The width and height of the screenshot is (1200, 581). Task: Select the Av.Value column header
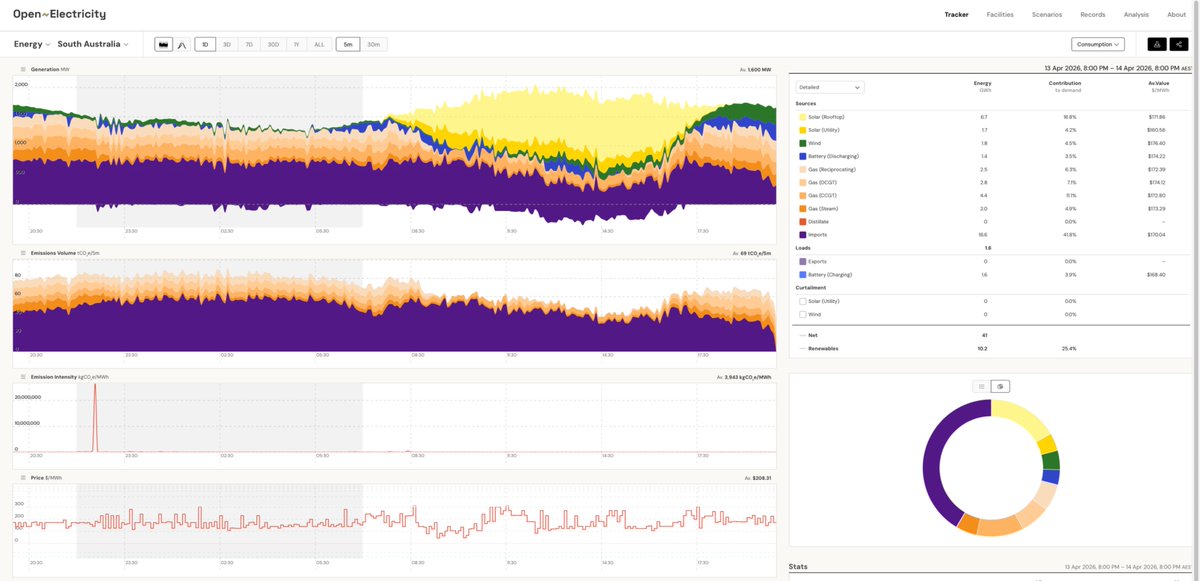point(1157,84)
